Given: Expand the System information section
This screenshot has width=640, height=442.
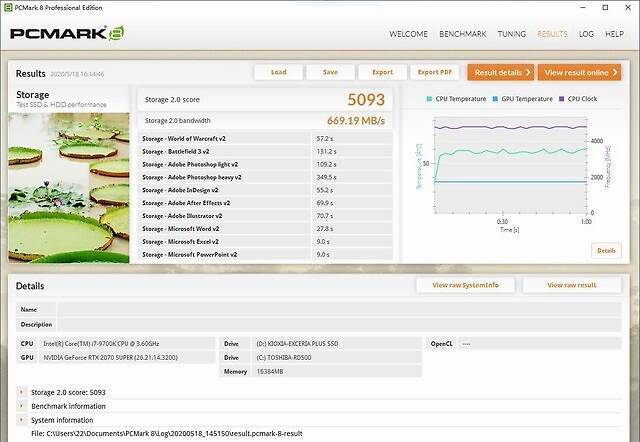Looking at the screenshot, I should (x=21, y=420).
